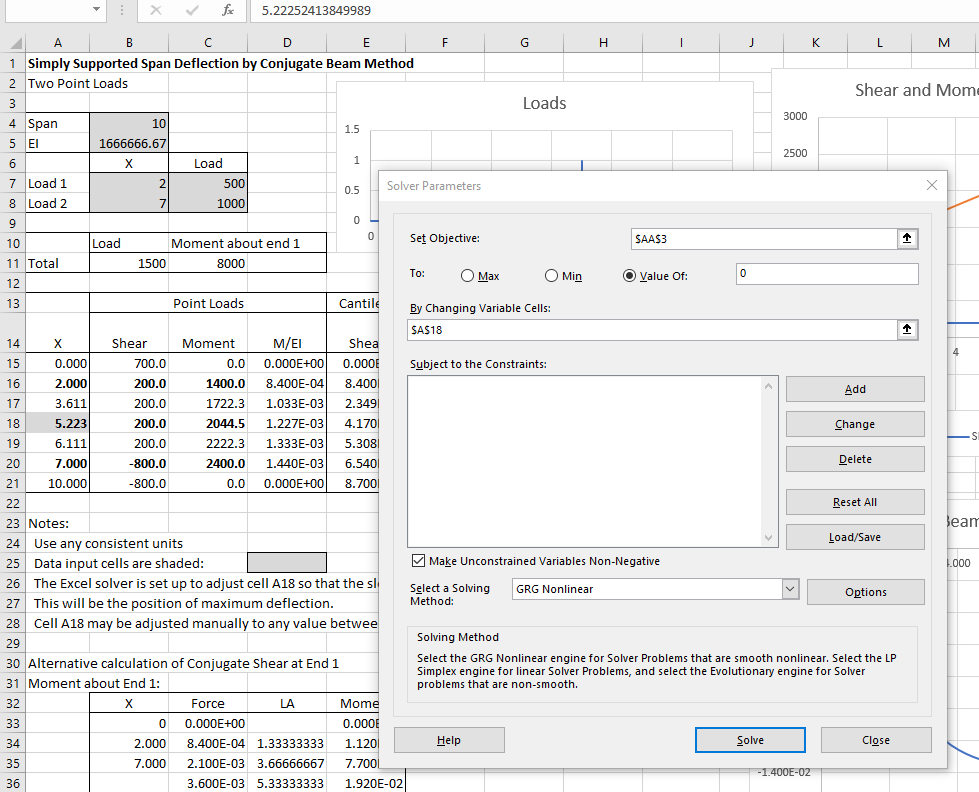The image size is (979, 792).
Task: Close the Solver Parameters dialog with X
Action: click(x=932, y=185)
